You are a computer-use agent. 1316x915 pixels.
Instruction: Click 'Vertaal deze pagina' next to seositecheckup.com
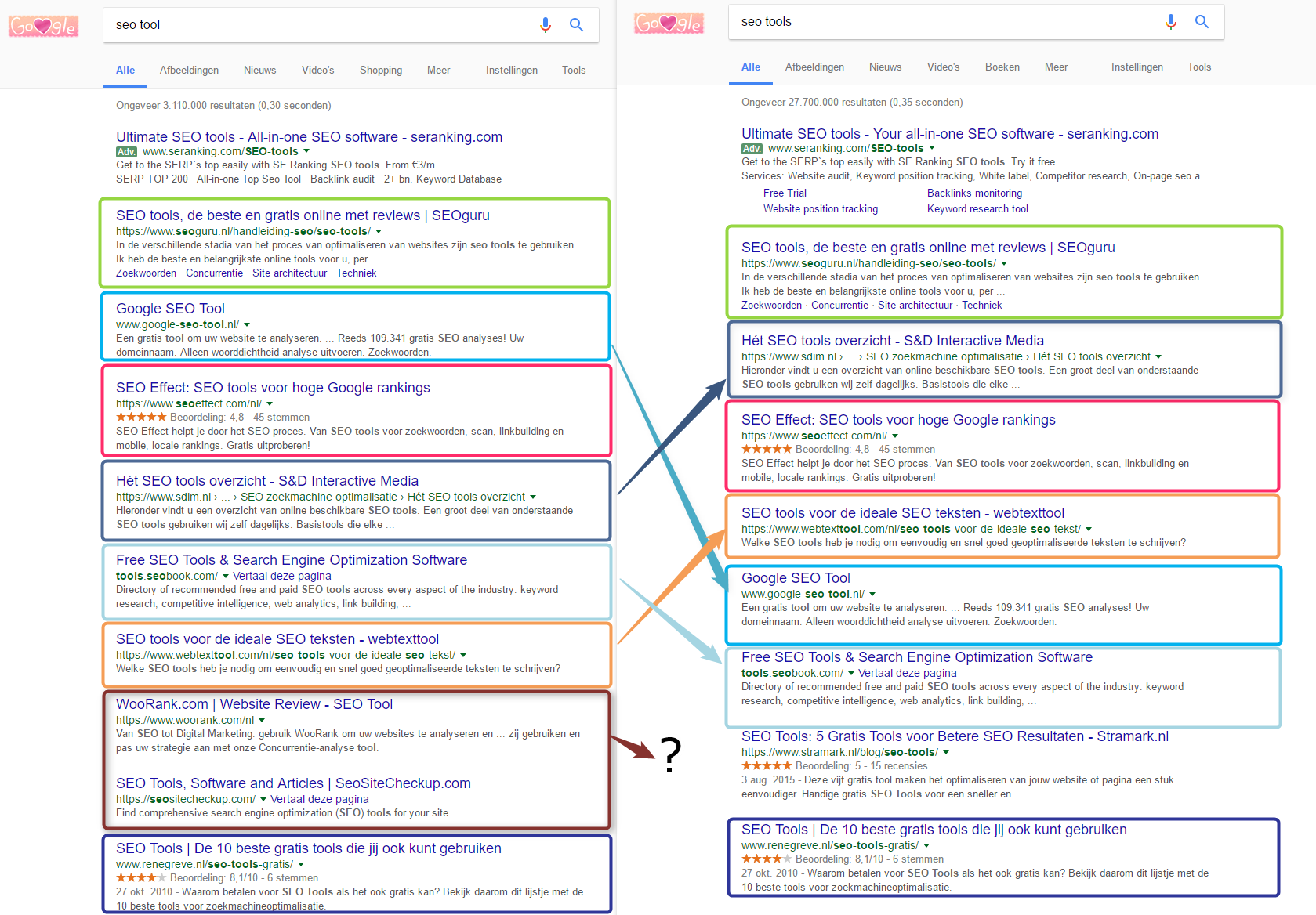click(319, 799)
